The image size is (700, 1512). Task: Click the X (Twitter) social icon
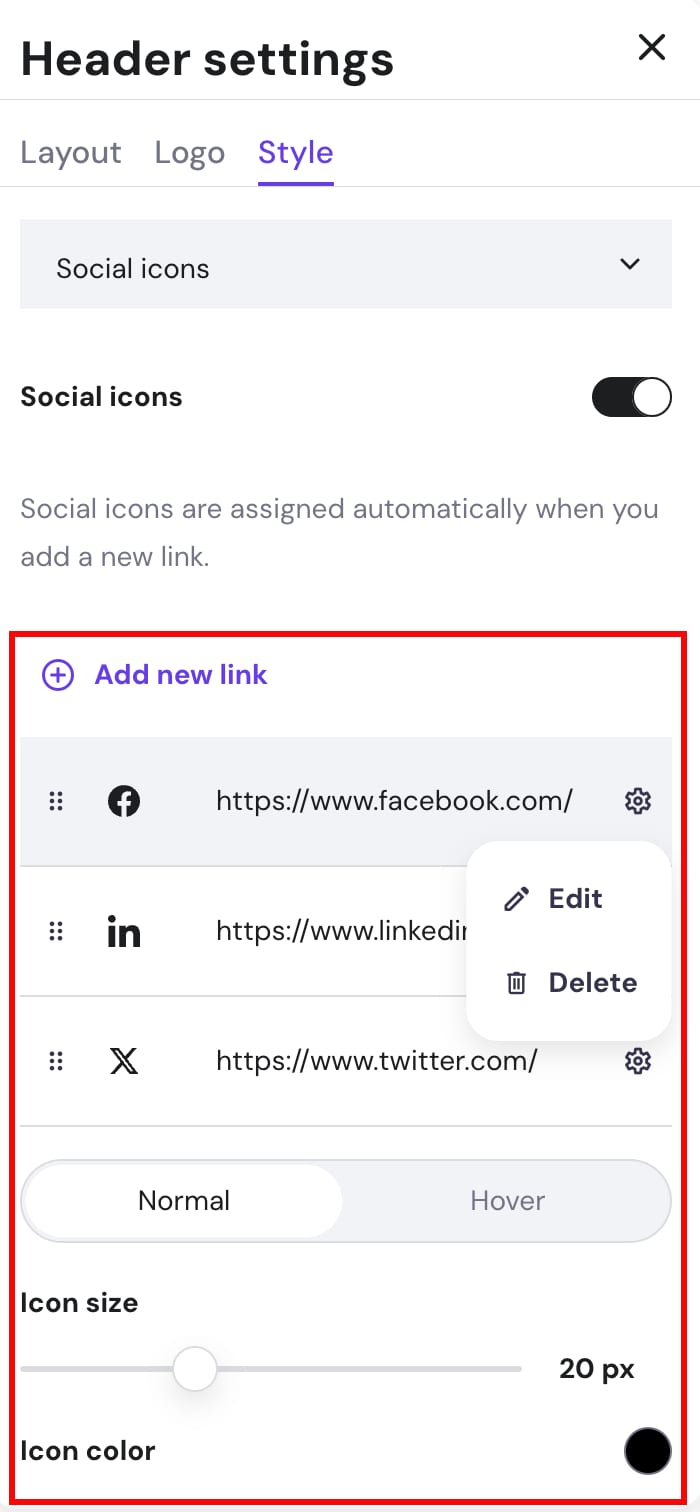coord(123,1061)
